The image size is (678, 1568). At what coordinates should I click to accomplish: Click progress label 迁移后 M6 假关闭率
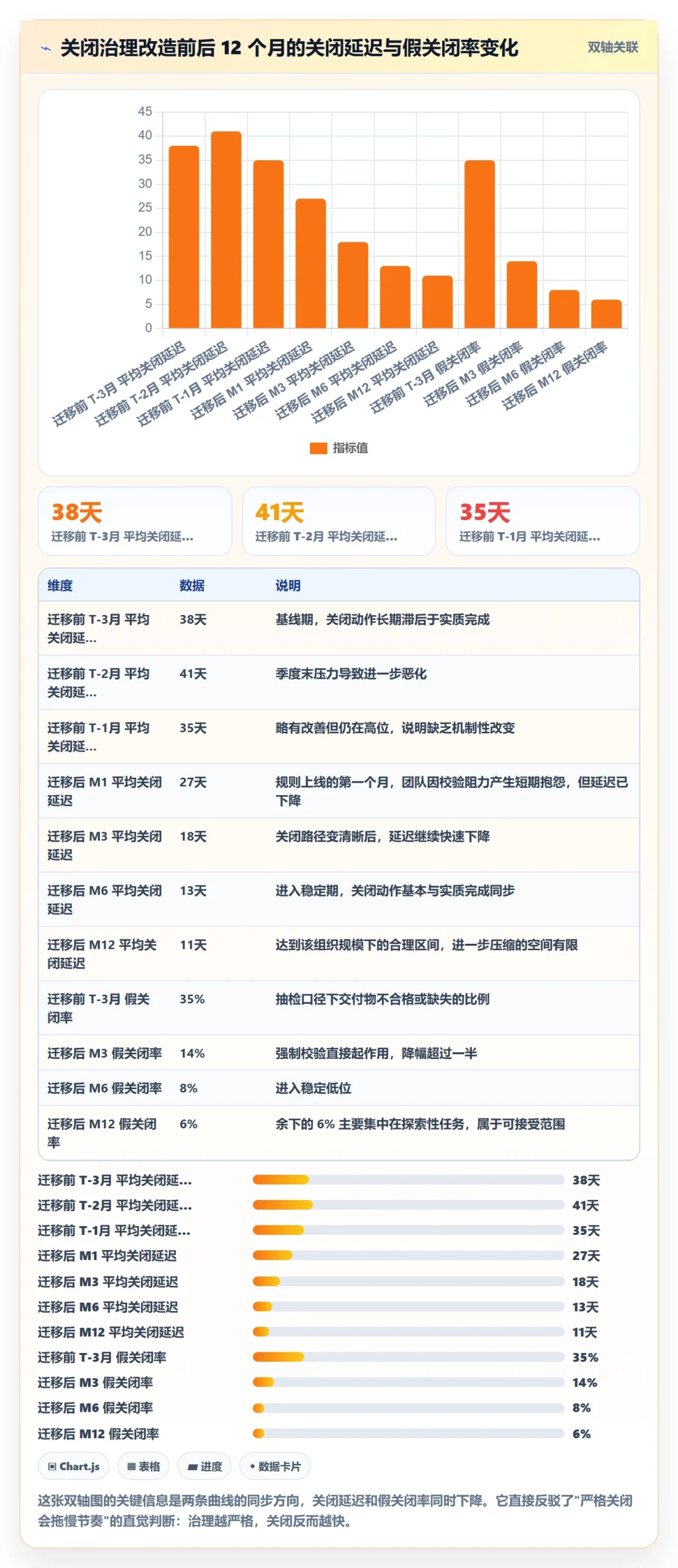[96, 1408]
